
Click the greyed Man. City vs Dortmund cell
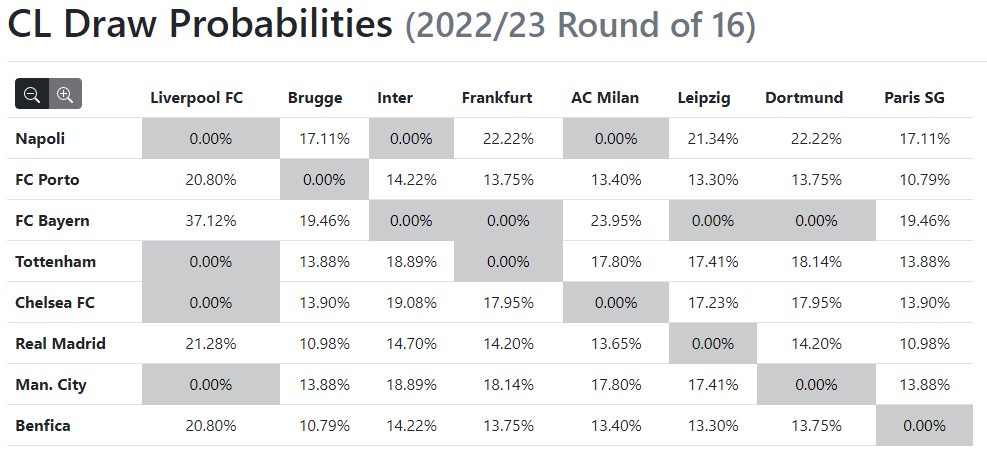click(x=816, y=385)
